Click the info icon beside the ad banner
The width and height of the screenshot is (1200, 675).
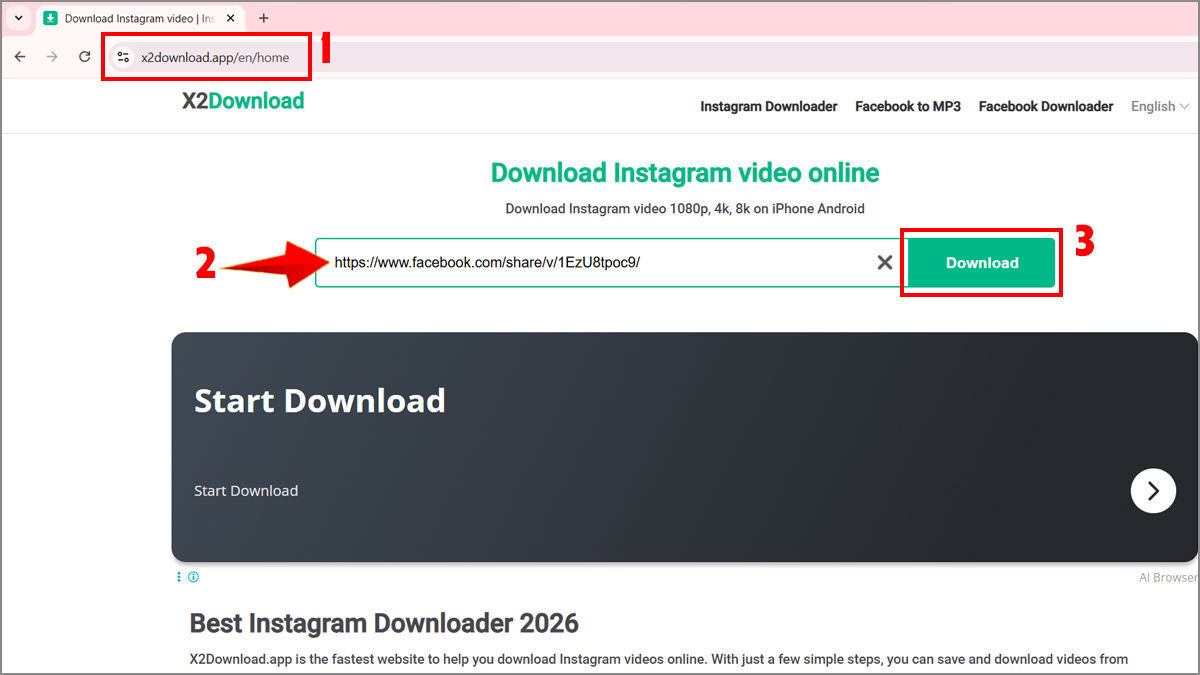click(194, 577)
